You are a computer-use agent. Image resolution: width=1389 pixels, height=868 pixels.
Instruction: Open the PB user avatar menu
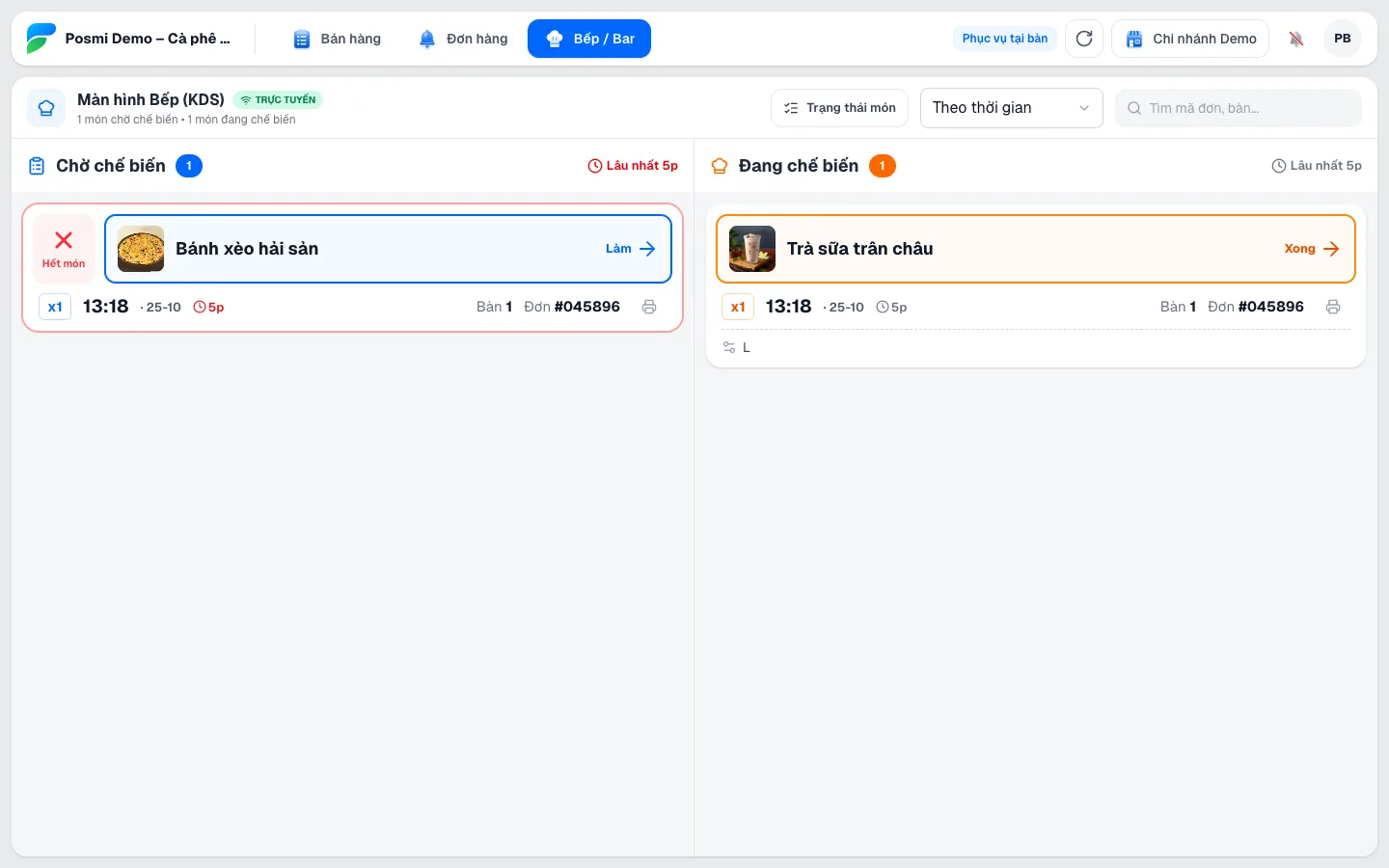click(x=1343, y=39)
